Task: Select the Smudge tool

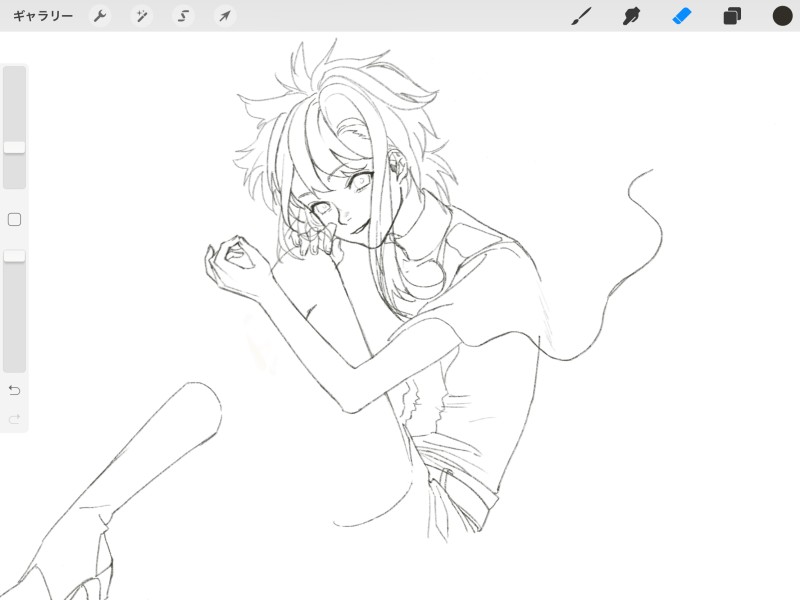Action: (x=631, y=16)
